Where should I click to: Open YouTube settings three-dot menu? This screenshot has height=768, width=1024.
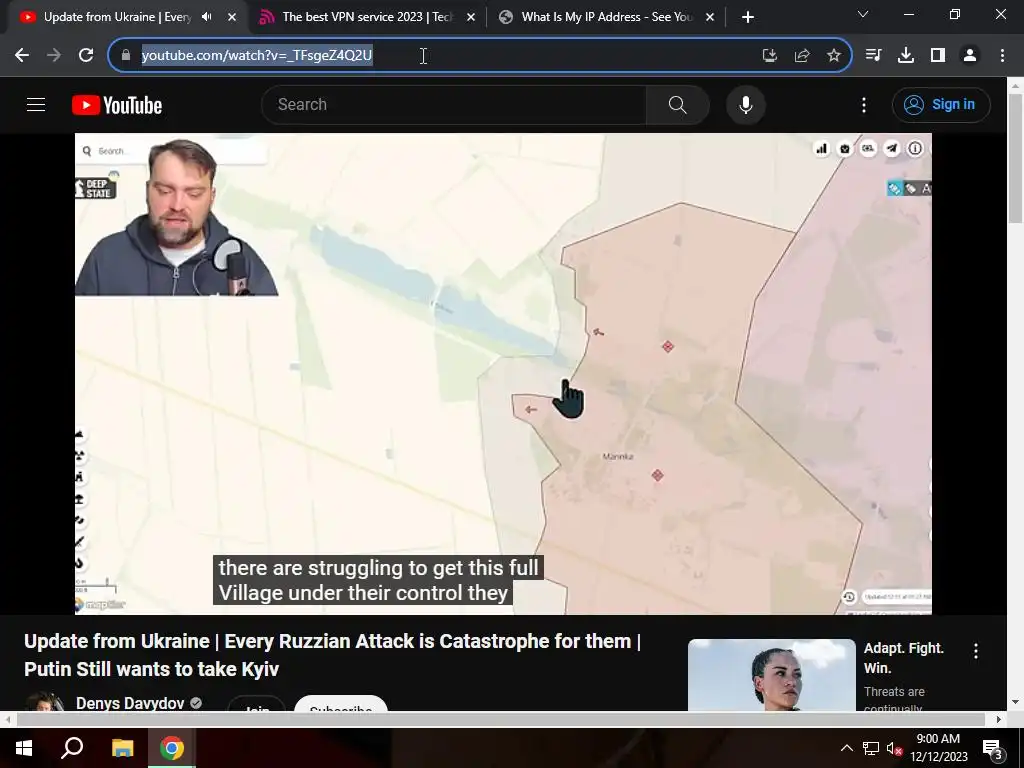tap(864, 104)
